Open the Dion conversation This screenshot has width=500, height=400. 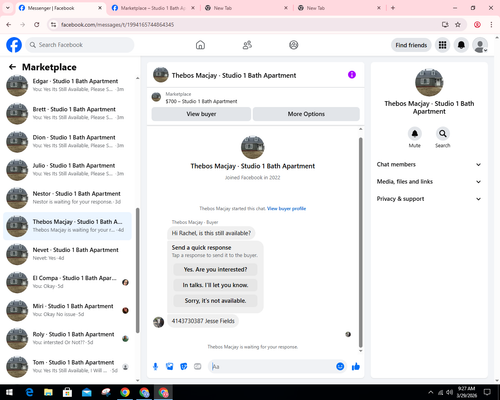(68, 141)
